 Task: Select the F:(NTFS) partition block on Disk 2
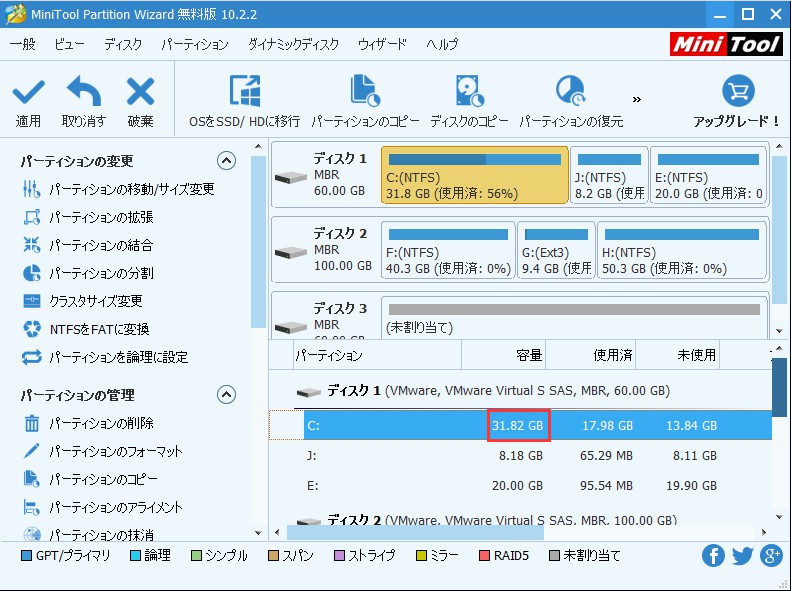[448, 250]
